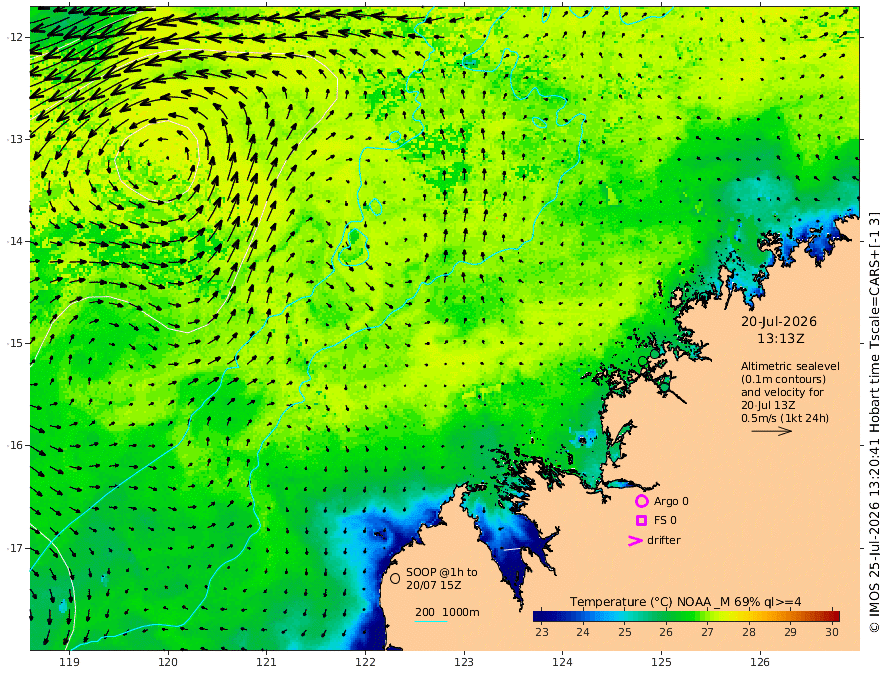Image resolution: width=880 pixels, height=680 pixels.
Task: Click colorbar tick label 25
Action: click(x=625, y=632)
